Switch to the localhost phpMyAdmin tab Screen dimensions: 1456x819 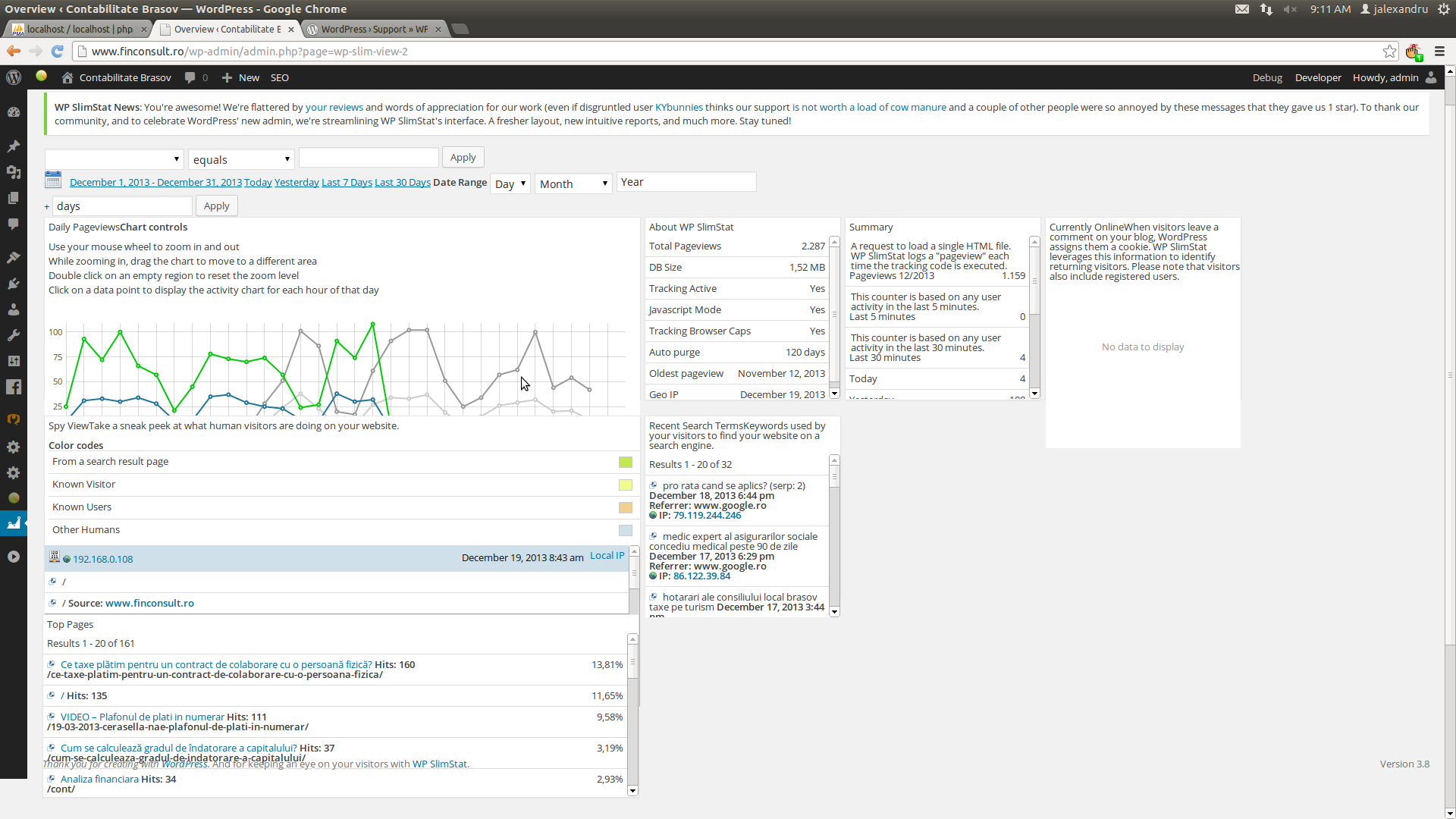pos(79,29)
